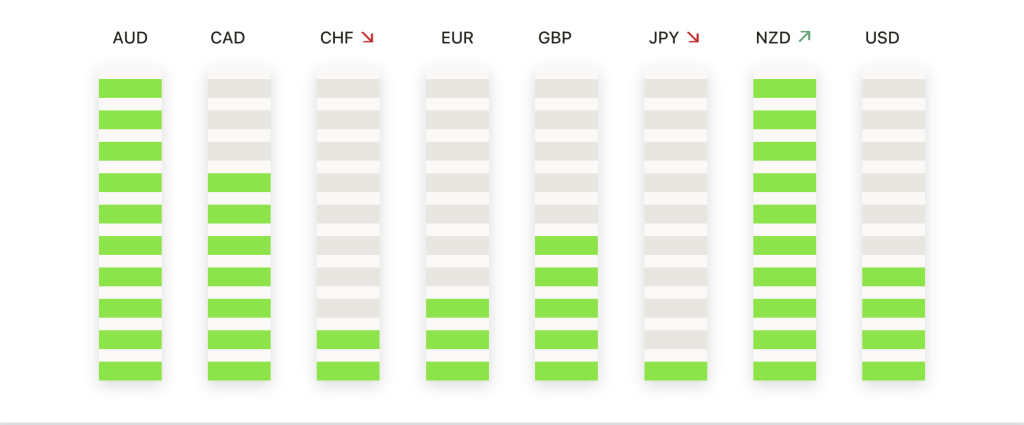The width and height of the screenshot is (1024, 425).
Task: Click the green up arrow beside NZD
Action: pos(804,37)
